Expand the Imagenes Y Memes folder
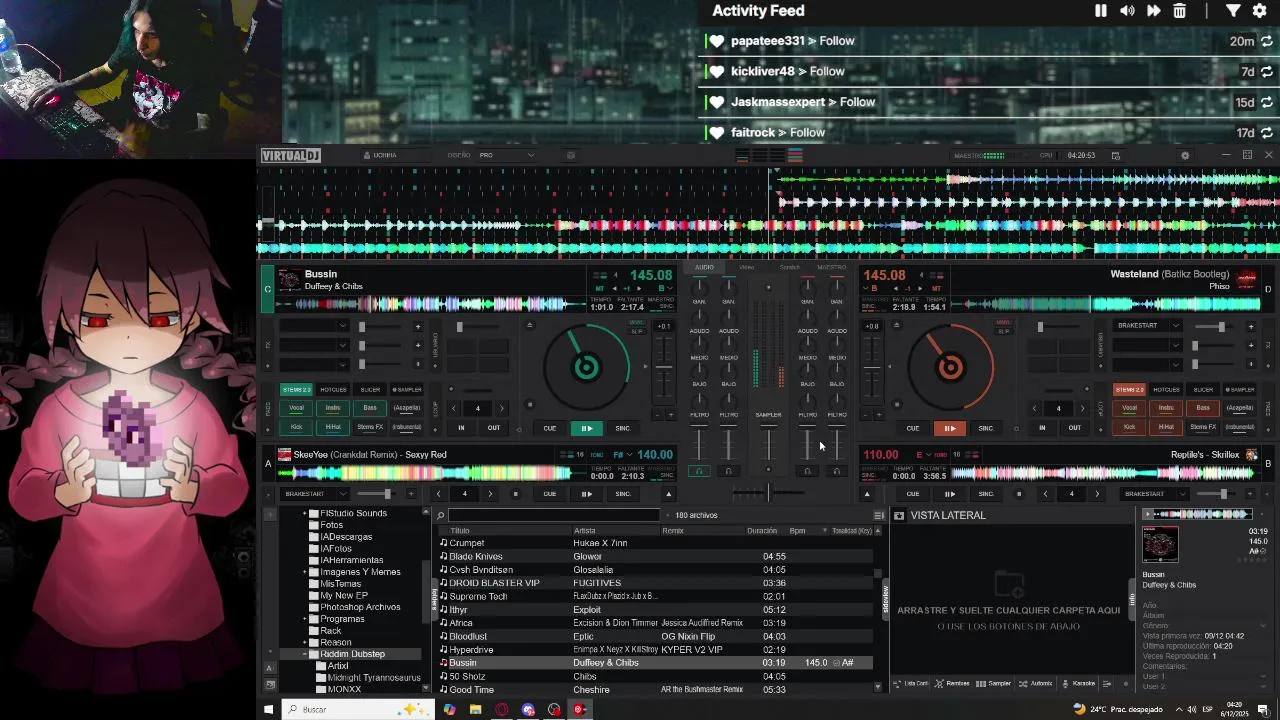Viewport: 1280px width, 720px height. click(305, 572)
